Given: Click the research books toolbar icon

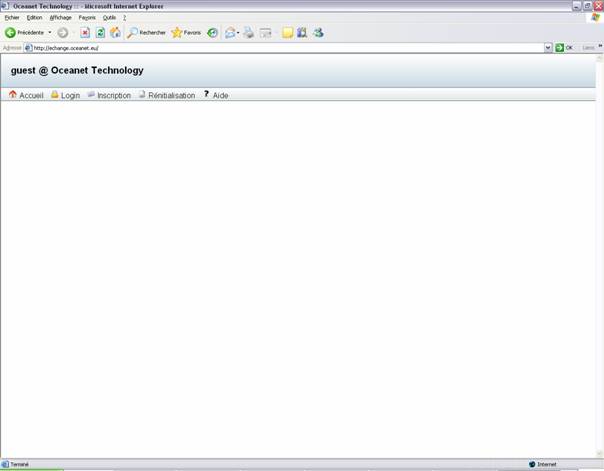Looking at the screenshot, I should (x=302, y=33).
